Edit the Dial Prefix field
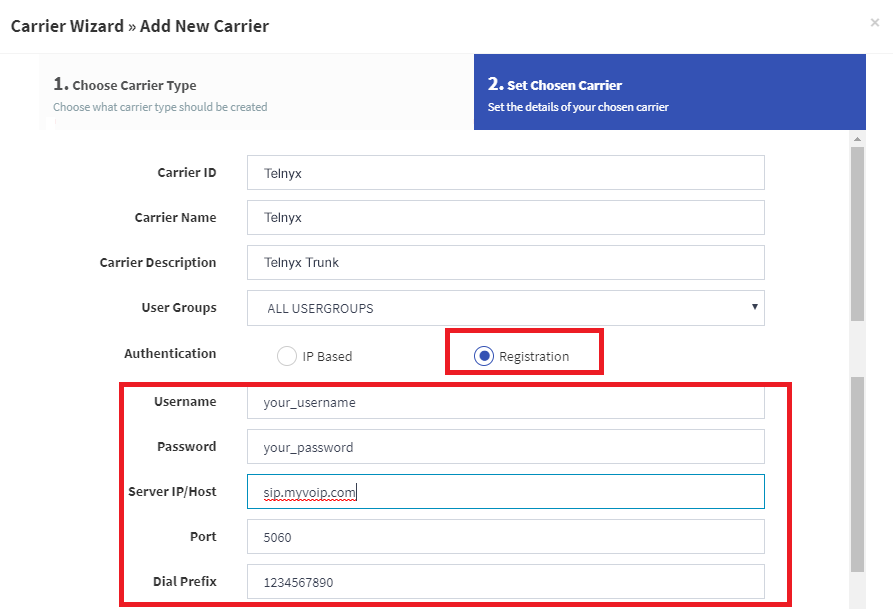The image size is (893, 609). [x=506, y=582]
